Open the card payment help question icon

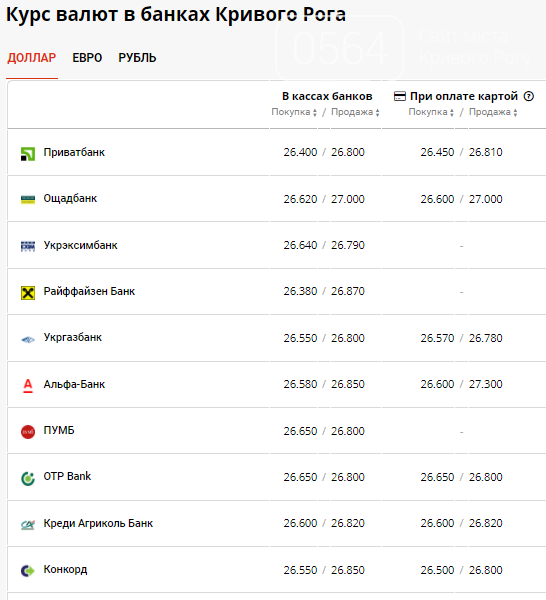[529, 96]
